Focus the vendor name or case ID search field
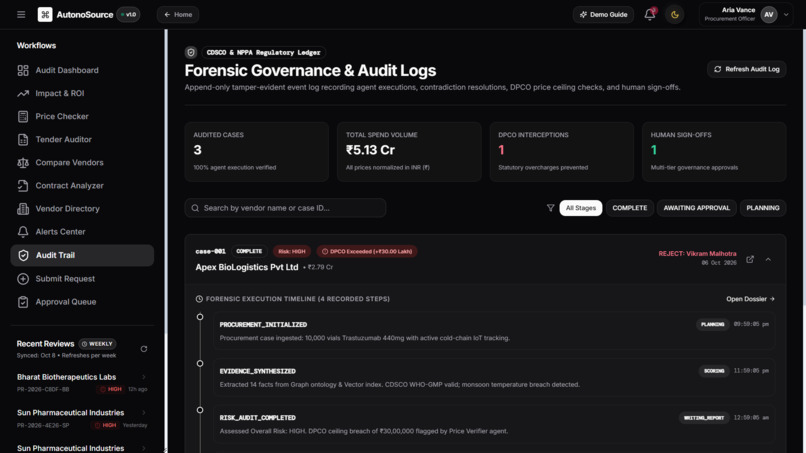806x453 pixels. (285, 208)
